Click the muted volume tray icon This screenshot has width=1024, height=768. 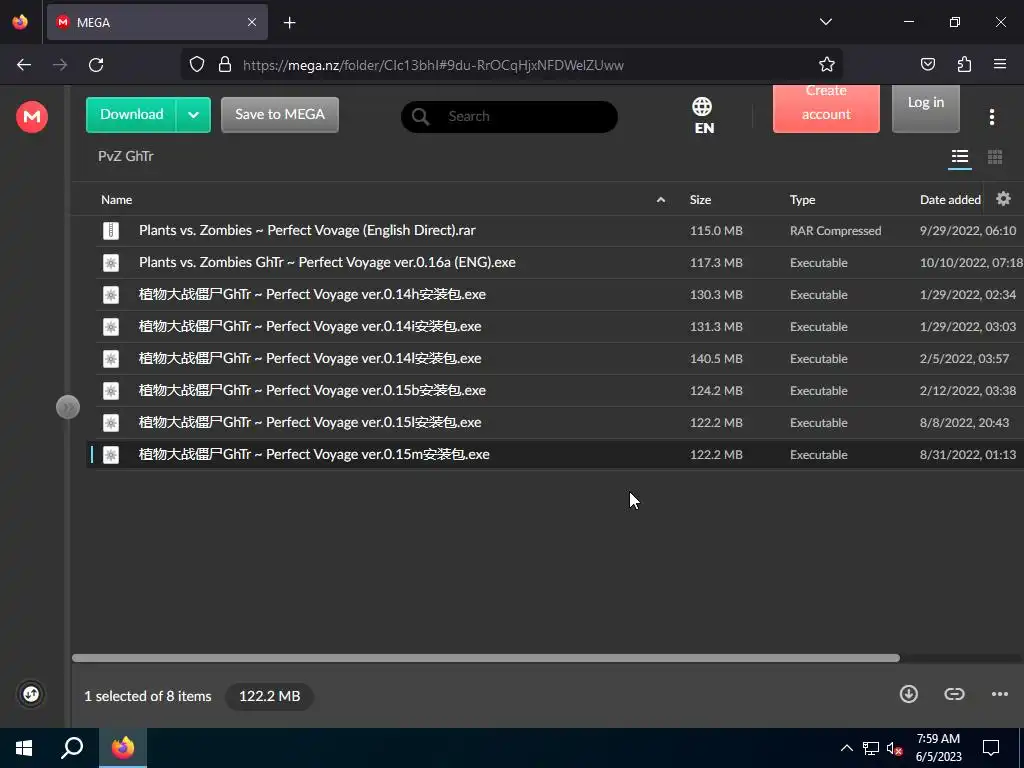coord(893,749)
